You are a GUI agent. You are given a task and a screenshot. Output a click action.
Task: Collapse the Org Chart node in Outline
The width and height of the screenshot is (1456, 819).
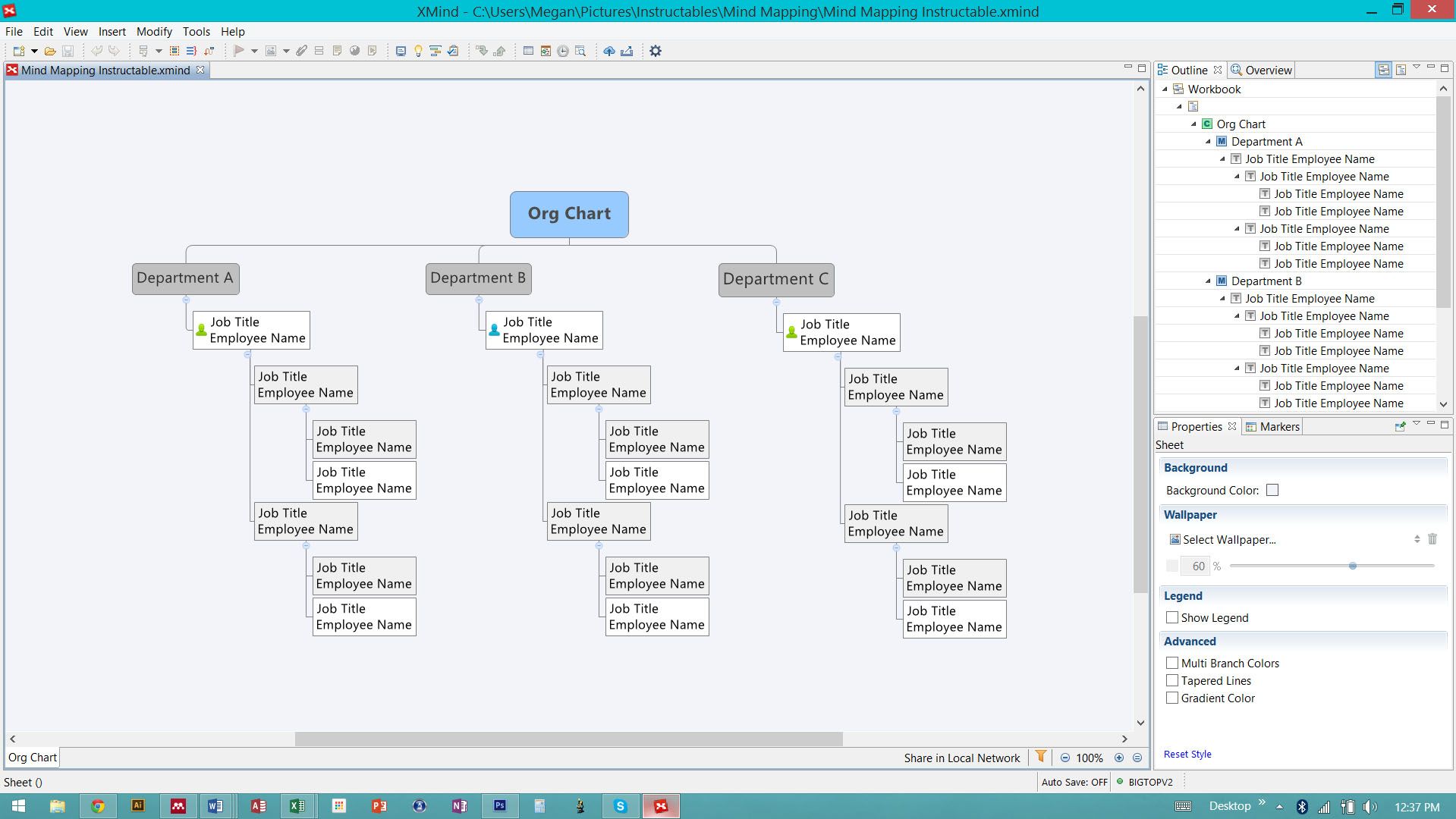pyautogui.click(x=1195, y=124)
